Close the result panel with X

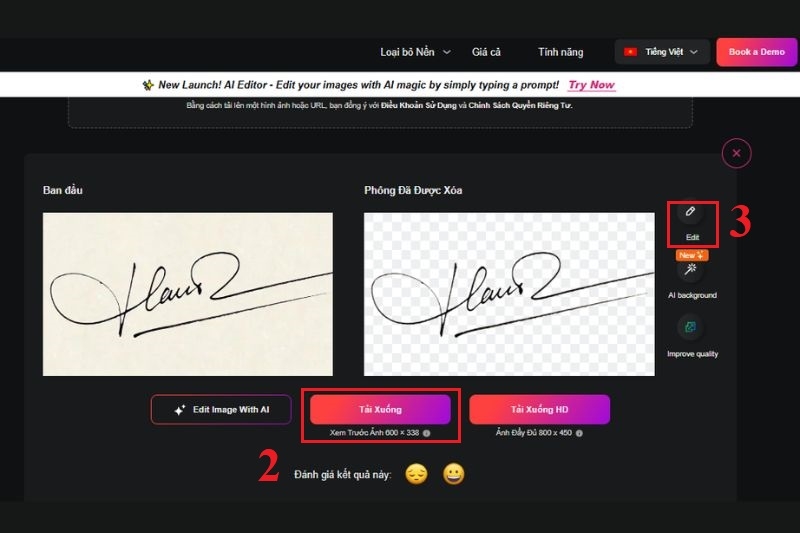pos(736,153)
